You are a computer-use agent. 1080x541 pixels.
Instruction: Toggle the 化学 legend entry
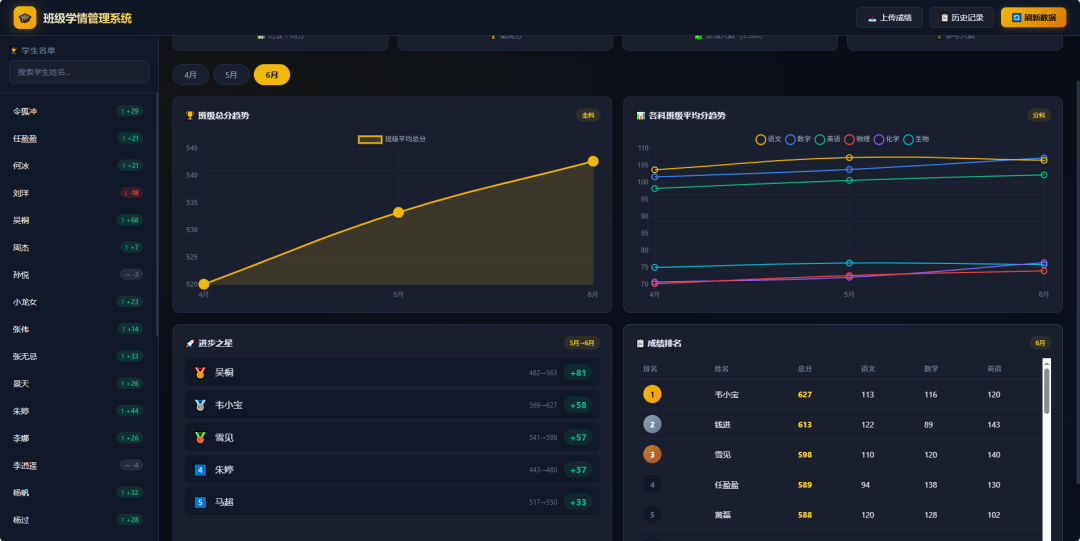(887, 139)
